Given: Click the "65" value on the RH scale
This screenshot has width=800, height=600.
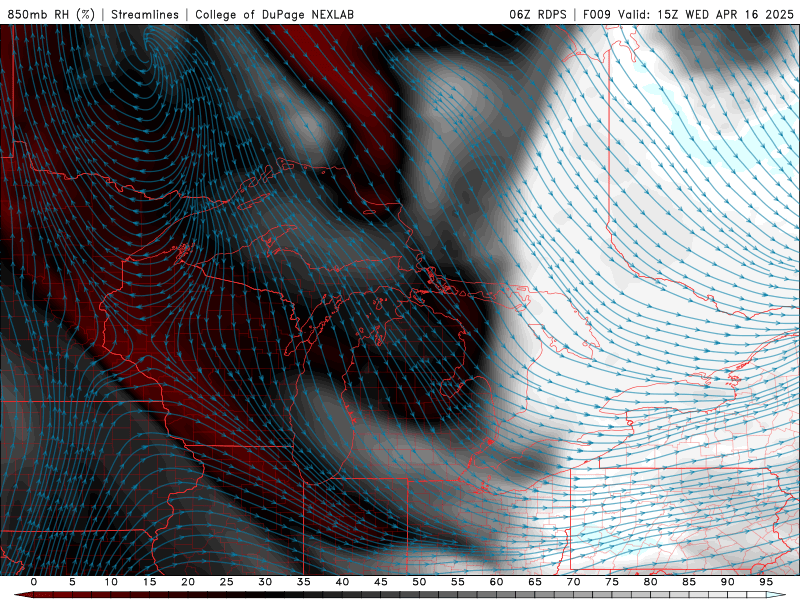Looking at the screenshot, I should click(x=535, y=582).
